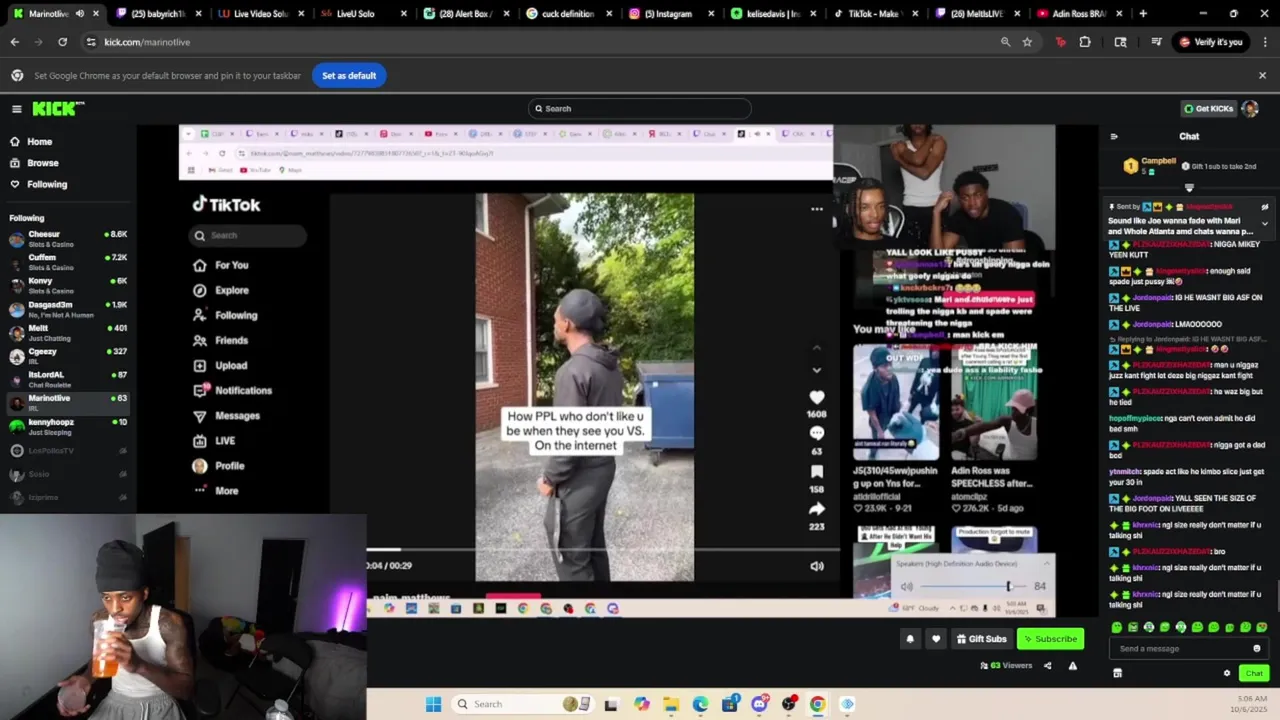The height and width of the screenshot is (720, 1280).
Task: Click the Get KICKs button
Action: click(x=1208, y=108)
